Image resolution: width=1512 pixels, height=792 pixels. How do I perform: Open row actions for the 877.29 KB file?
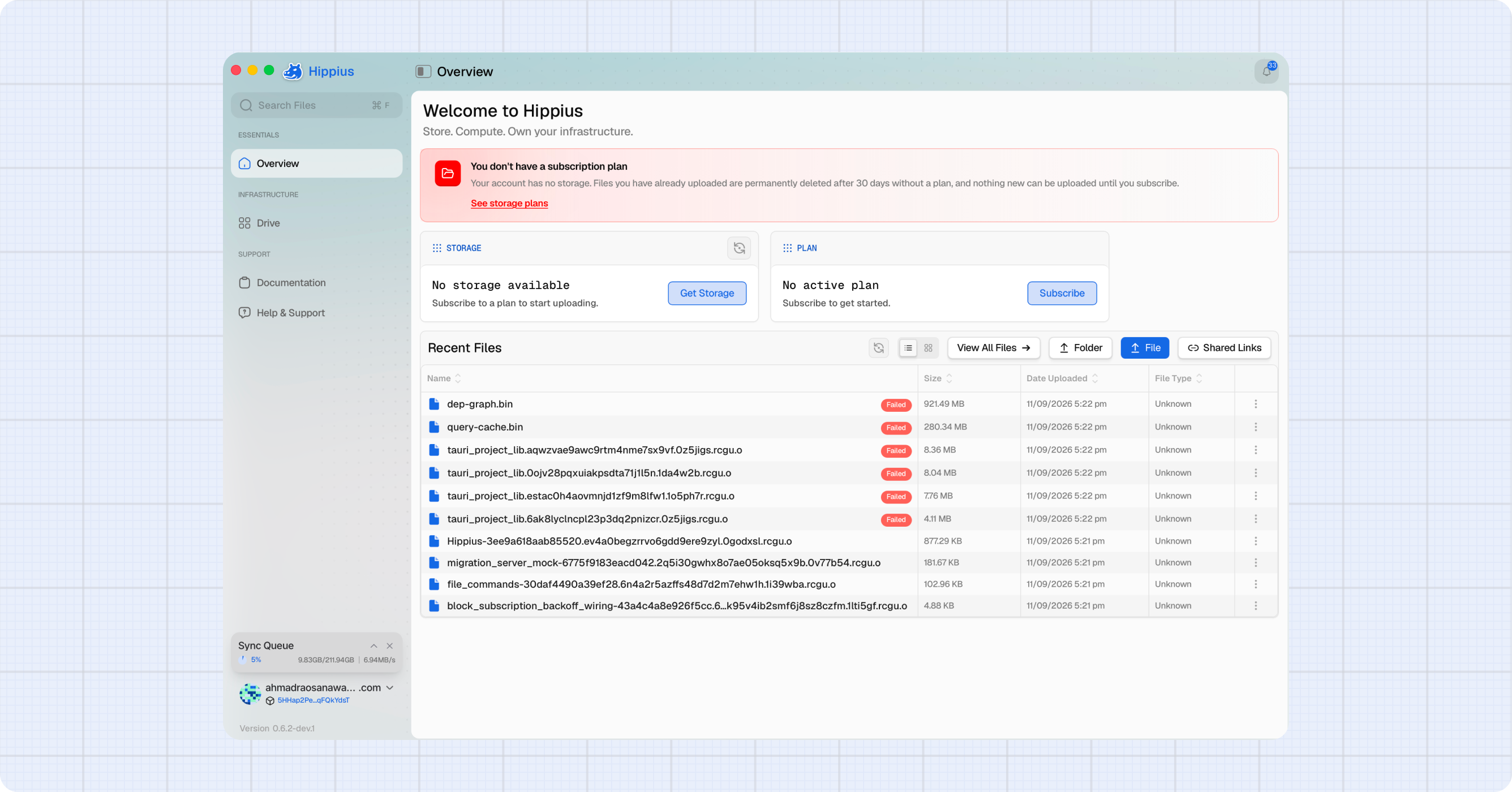(x=1256, y=541)
